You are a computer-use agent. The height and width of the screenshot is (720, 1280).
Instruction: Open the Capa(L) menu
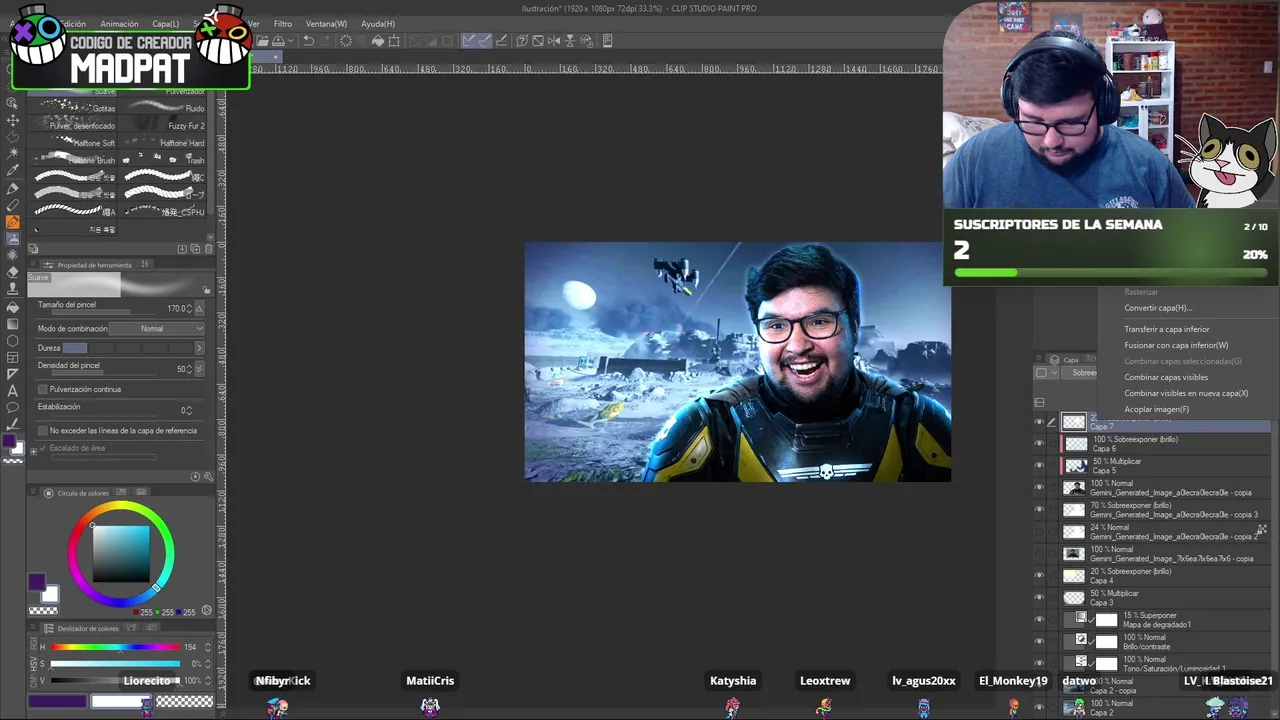click(166, 24)
